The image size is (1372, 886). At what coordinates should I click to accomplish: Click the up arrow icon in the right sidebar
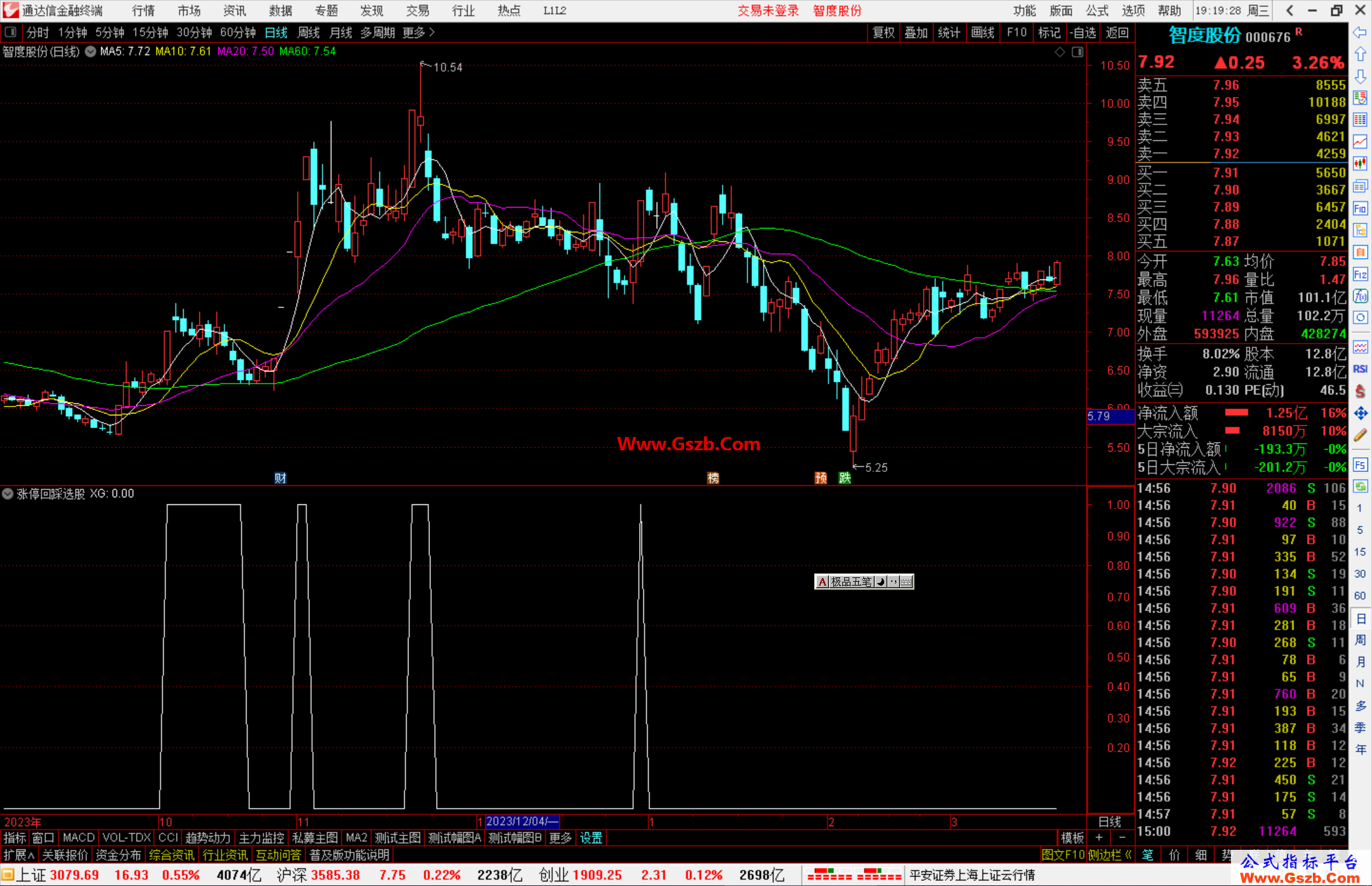tap(1360, 55)
